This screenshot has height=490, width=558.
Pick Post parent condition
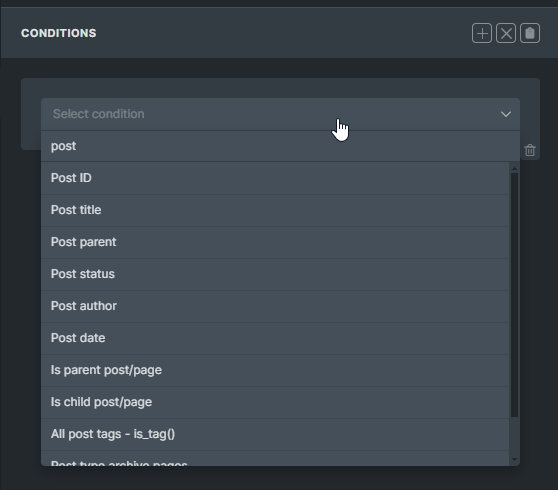[275, 242]
